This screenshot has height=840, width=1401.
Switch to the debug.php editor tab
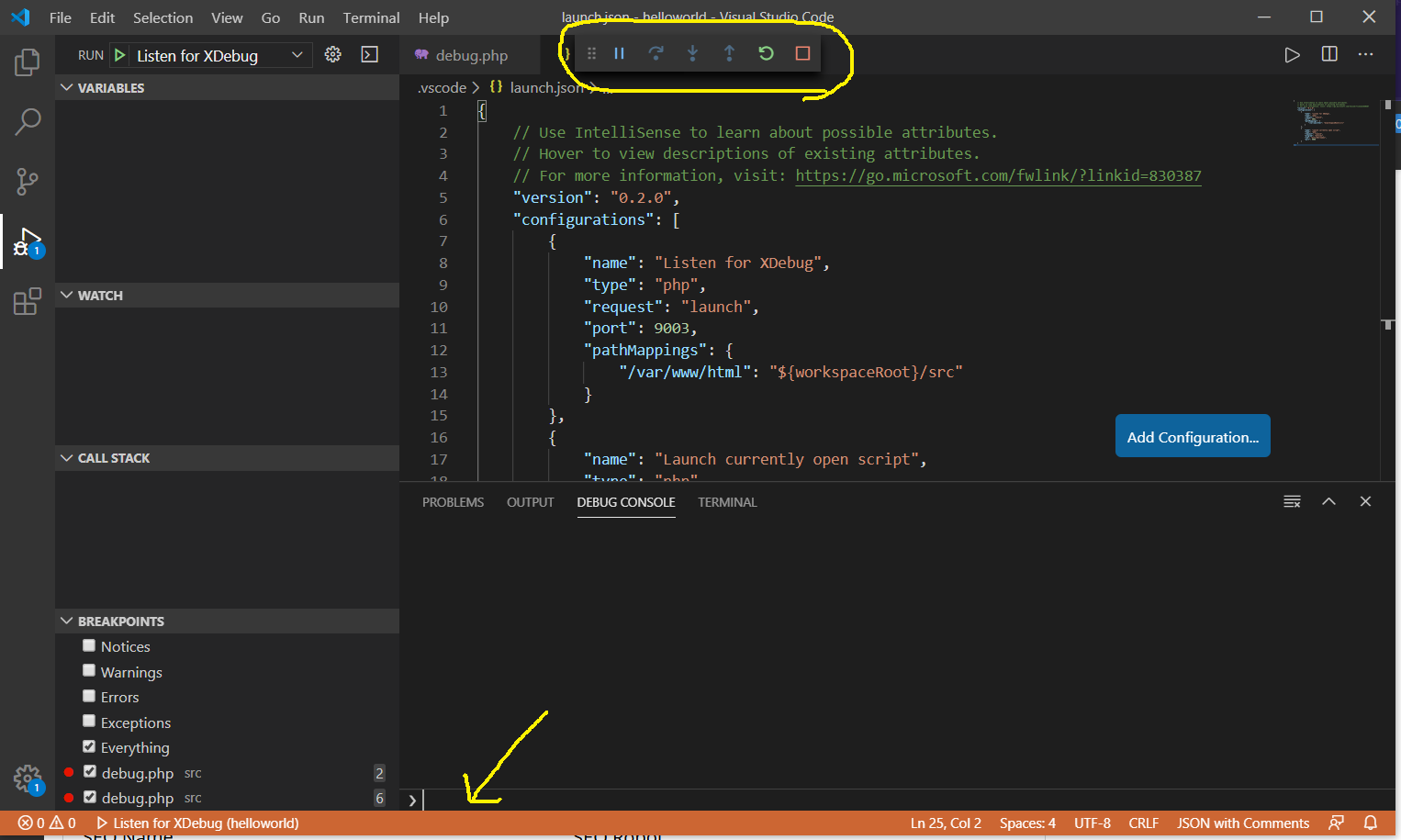point(472,55)
